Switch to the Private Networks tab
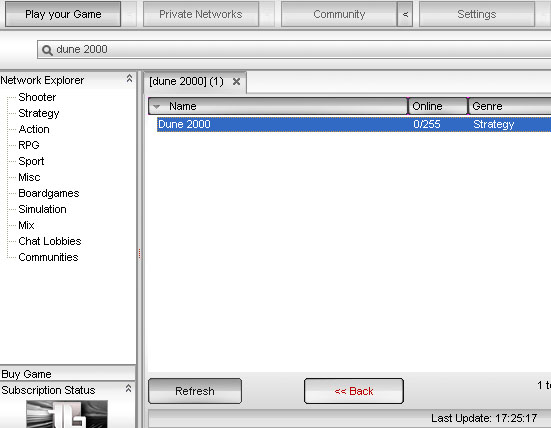The image size is (551, 428). [201, 14]
